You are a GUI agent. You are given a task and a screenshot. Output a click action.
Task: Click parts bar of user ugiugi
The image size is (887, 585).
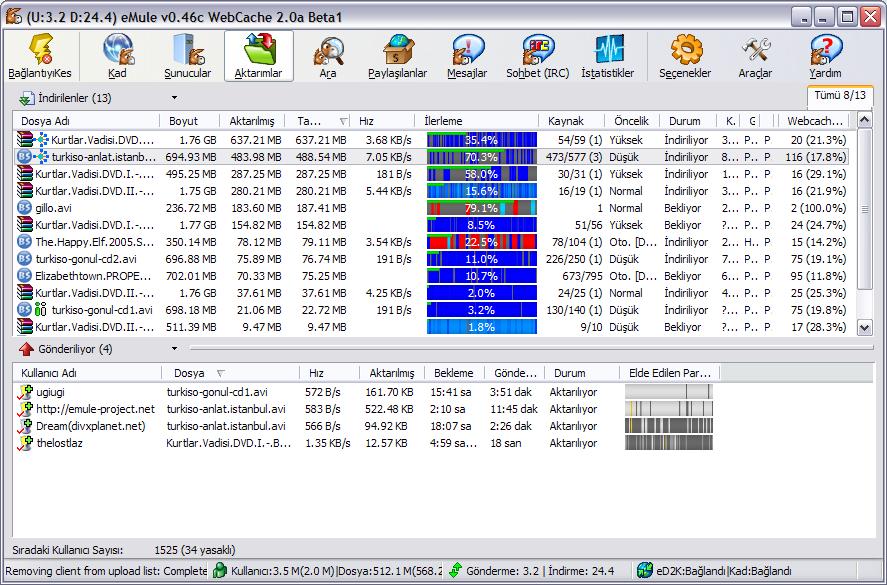click(669, 392)
